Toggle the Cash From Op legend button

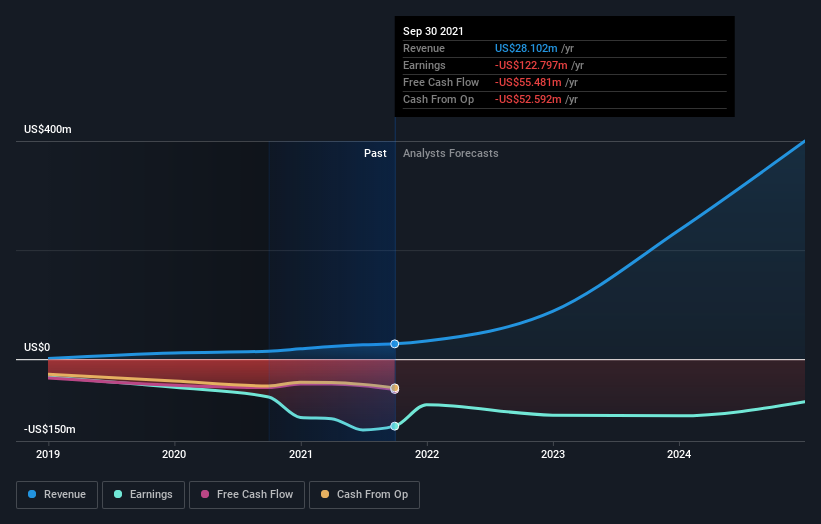(x=364, y=495)
